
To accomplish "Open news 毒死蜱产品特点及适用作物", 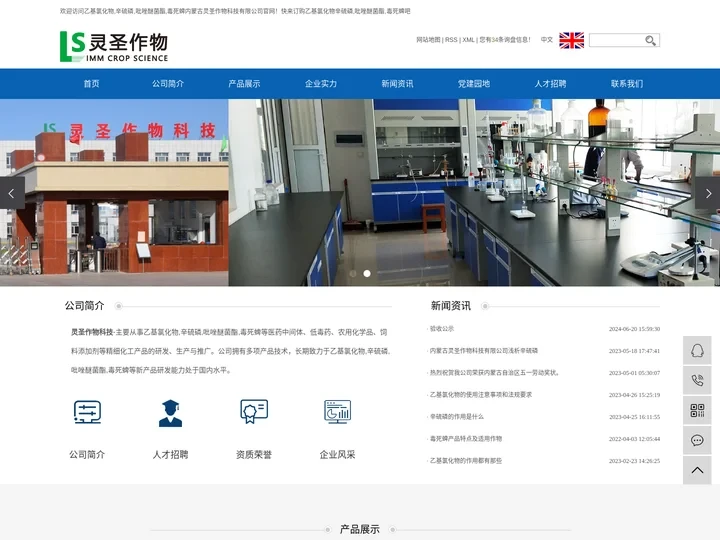I will (x=466, y=439).
